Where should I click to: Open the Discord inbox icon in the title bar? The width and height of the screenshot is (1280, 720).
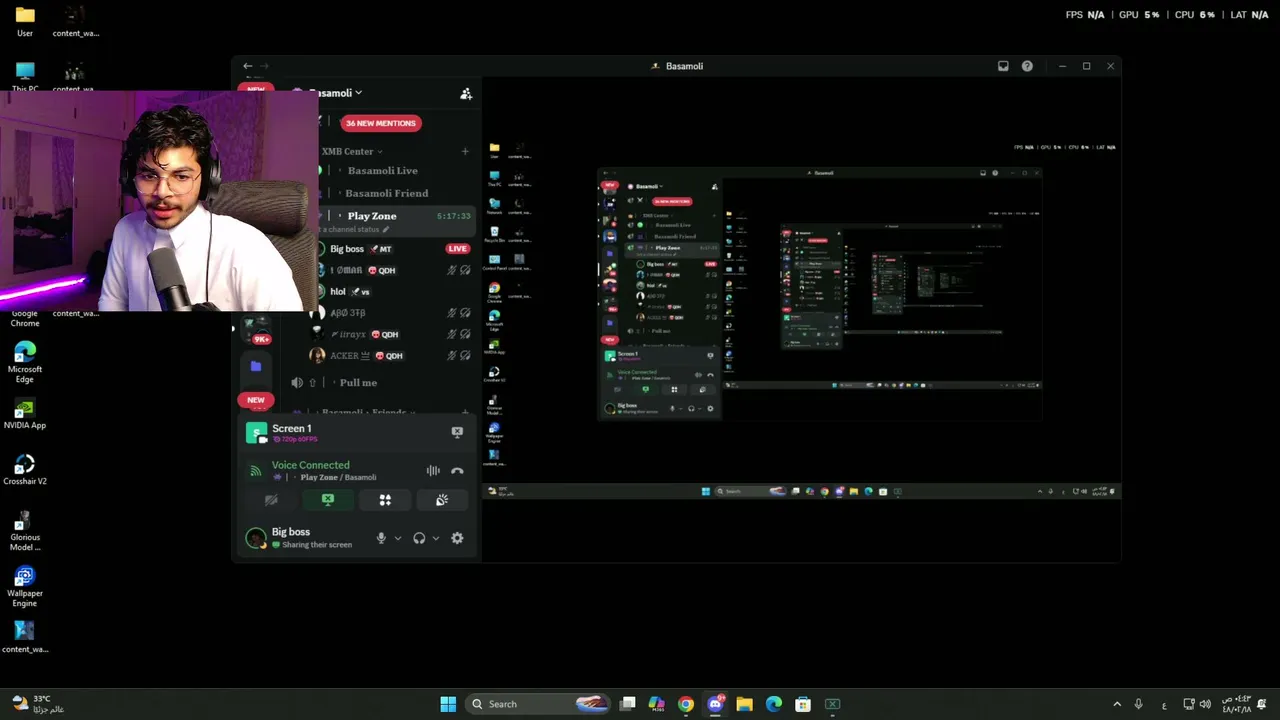1003,66
